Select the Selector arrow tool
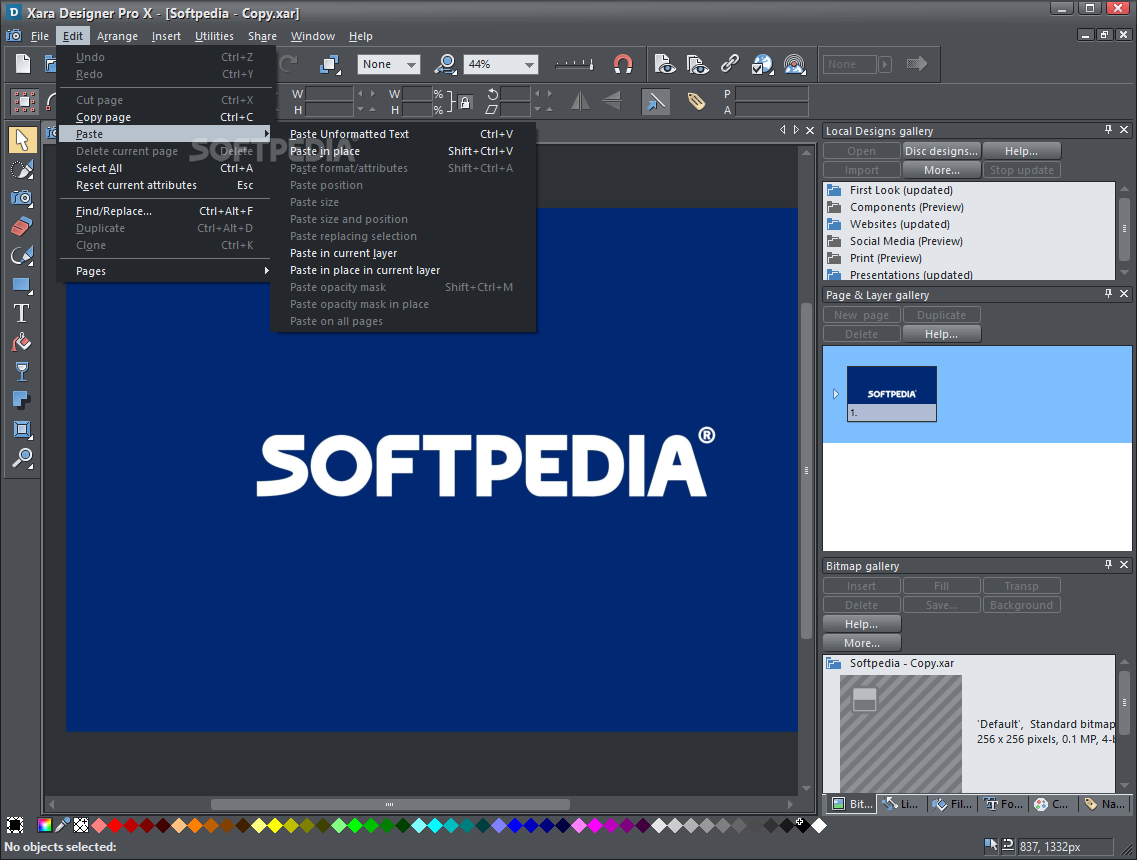 pyautogui.click(x=22, y=140)
